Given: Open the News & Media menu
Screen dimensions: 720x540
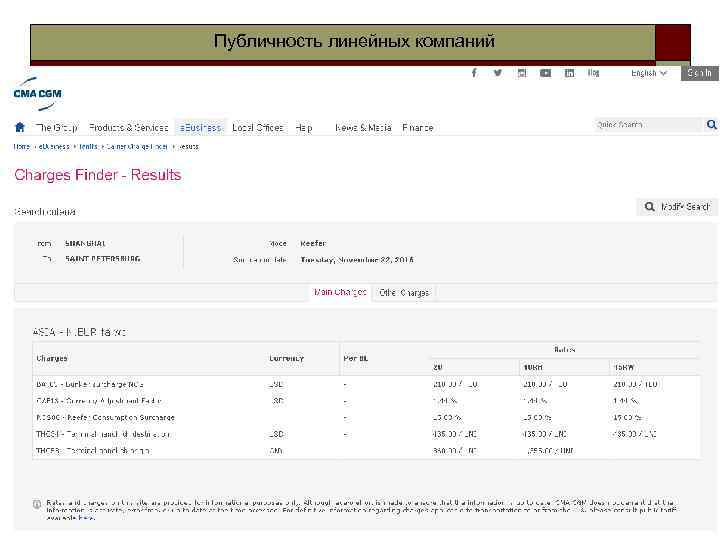Looking at the screenshot, I should coord(363,128).
